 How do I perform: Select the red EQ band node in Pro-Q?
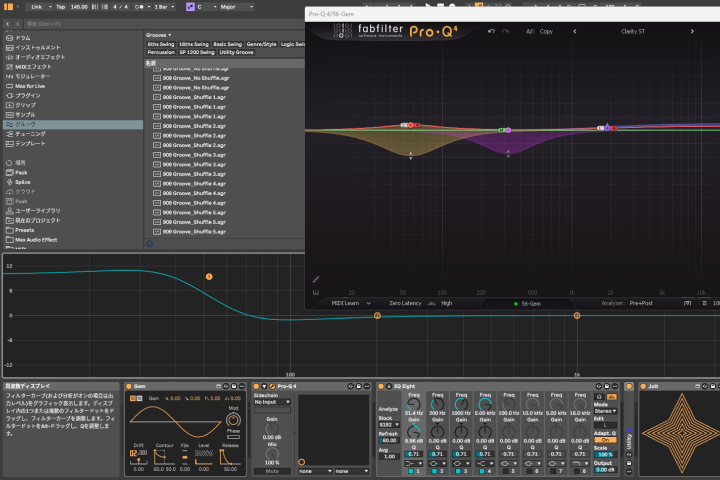(411, 125)
